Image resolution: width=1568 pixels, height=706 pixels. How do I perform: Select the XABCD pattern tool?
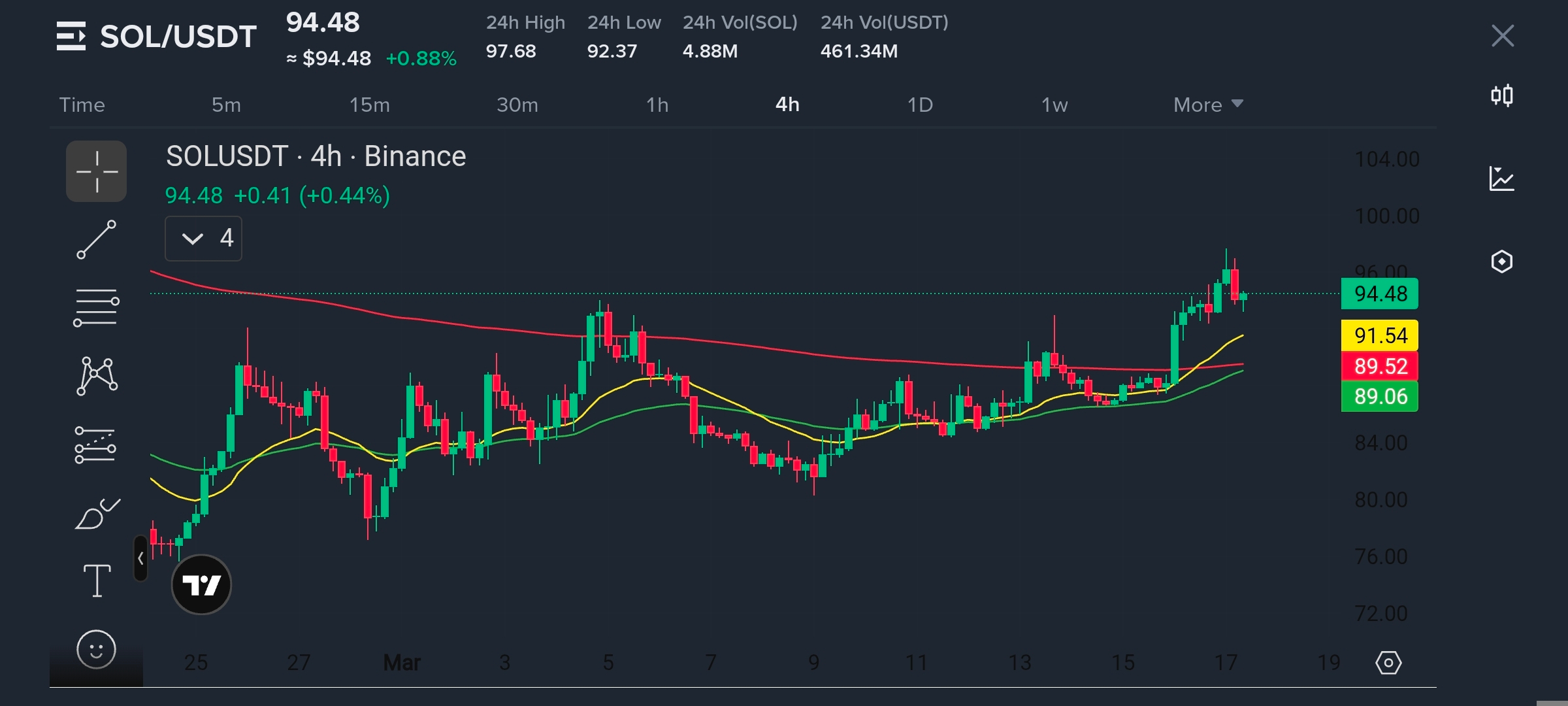[97, 377]
